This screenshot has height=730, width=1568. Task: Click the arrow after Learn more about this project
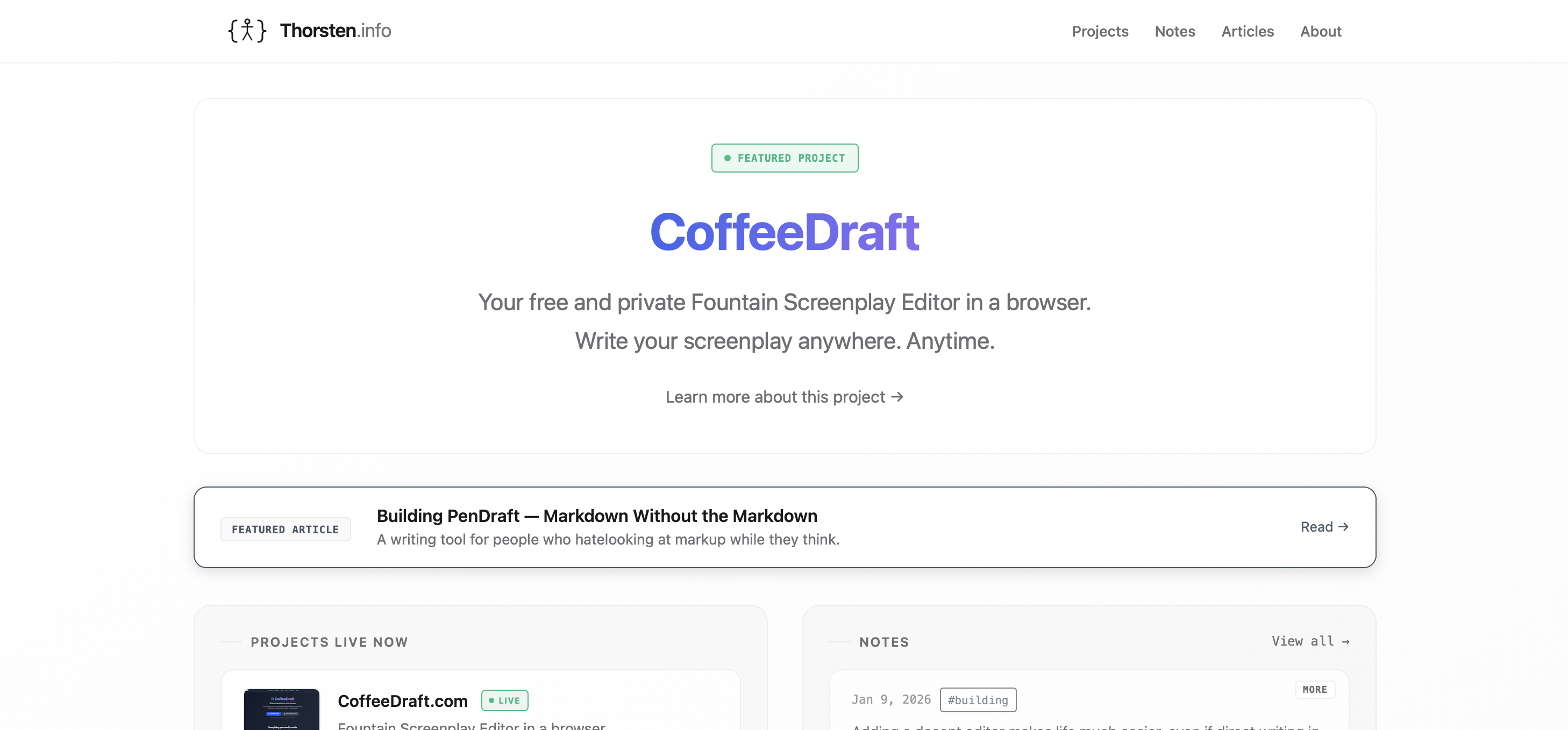[896, 397]
